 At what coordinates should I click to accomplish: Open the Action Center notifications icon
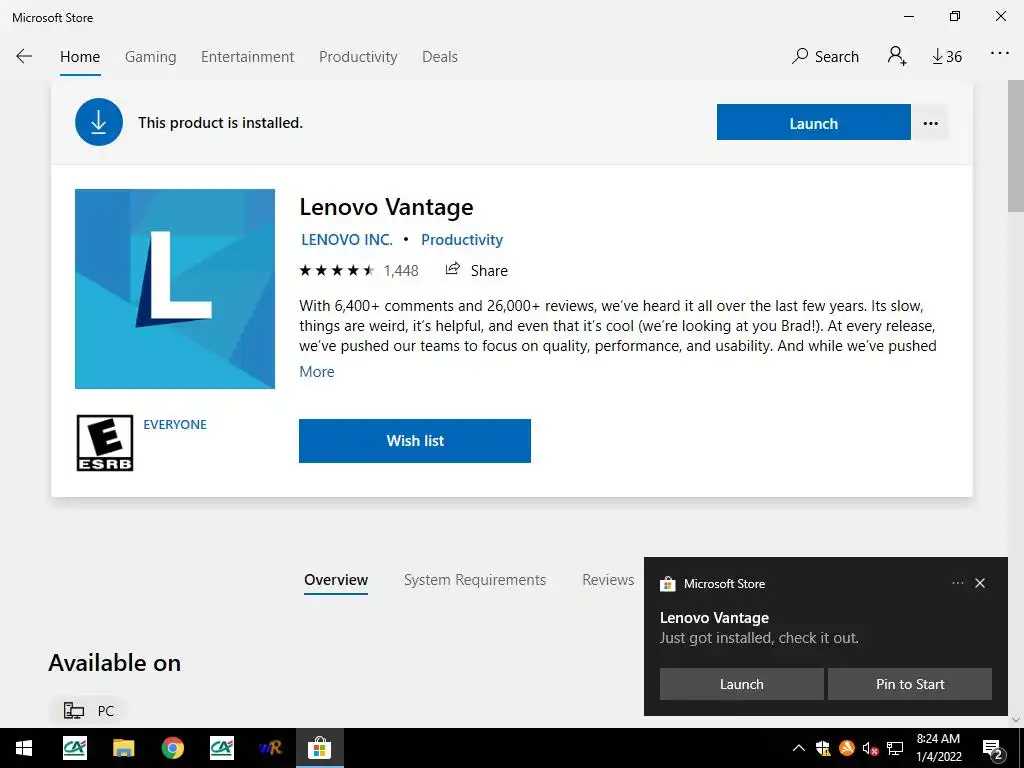click(993, 749)
